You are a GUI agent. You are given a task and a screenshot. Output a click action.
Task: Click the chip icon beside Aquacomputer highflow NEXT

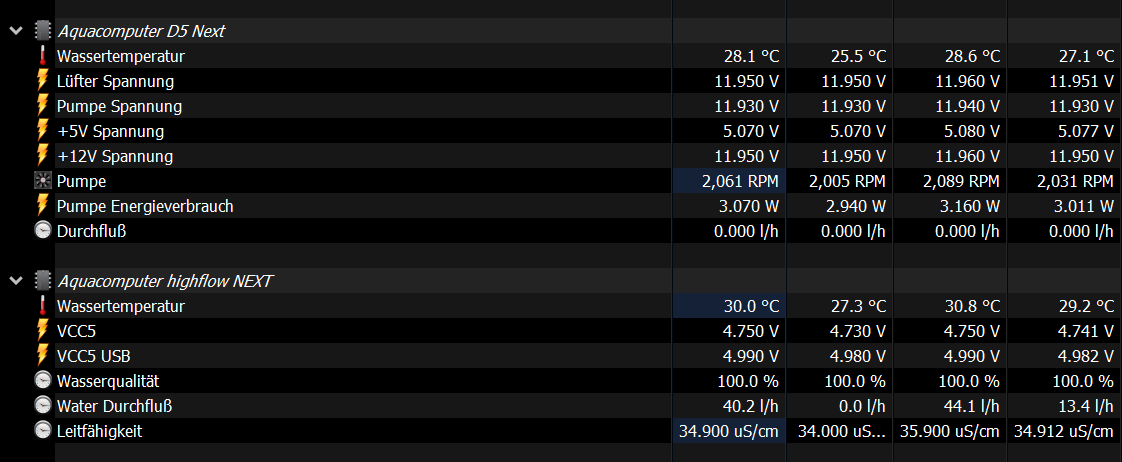click(x=43, y=281)
